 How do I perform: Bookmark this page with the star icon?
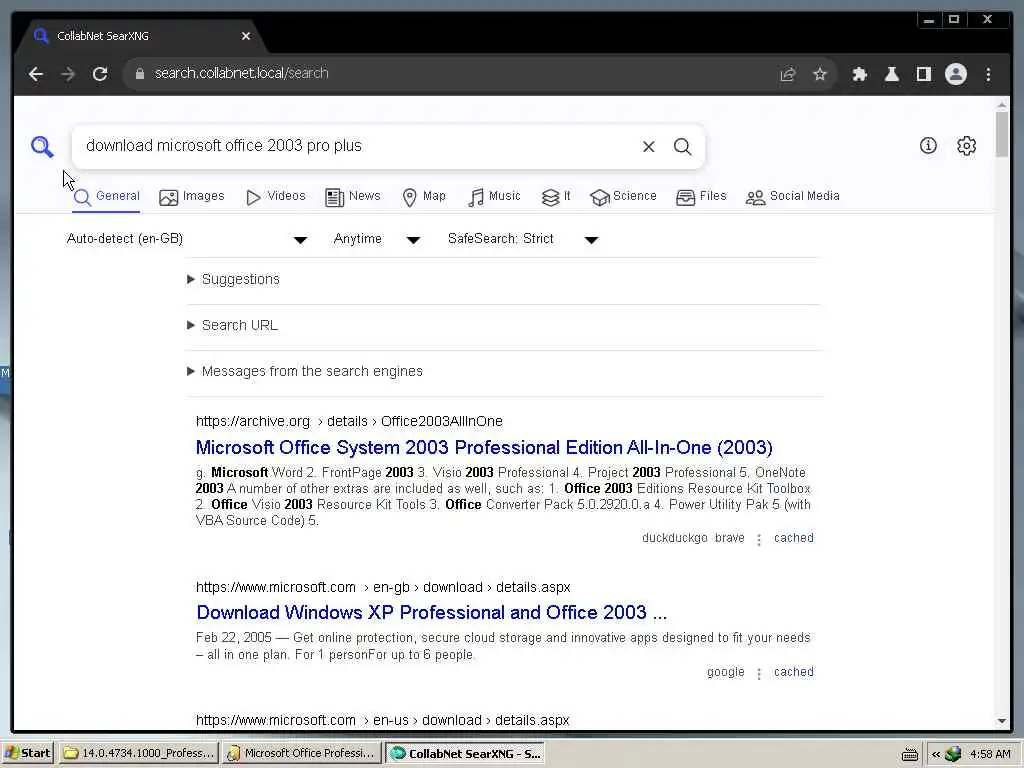click(820, 74)
